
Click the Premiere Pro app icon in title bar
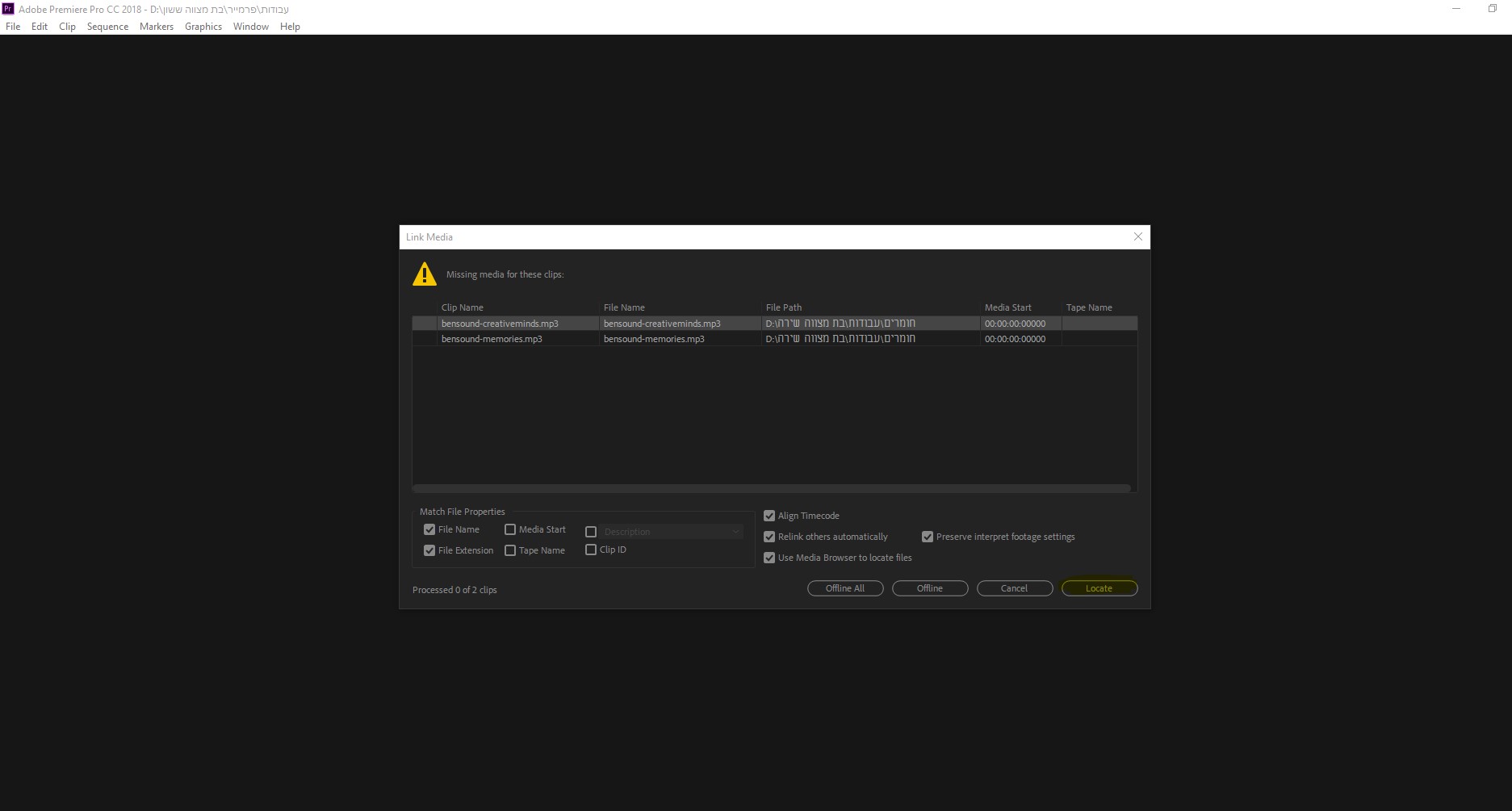[8, 9]
